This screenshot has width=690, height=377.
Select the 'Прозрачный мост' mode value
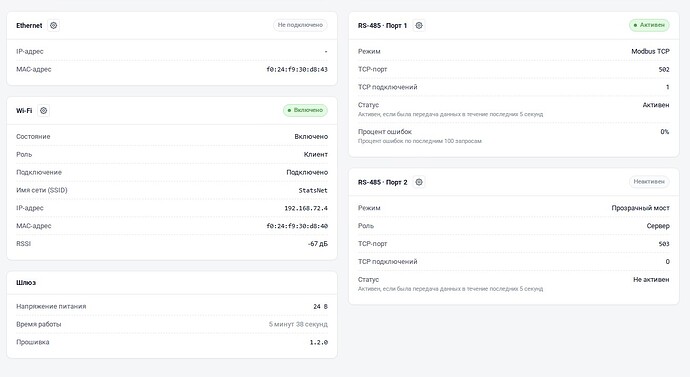(640, 208)
